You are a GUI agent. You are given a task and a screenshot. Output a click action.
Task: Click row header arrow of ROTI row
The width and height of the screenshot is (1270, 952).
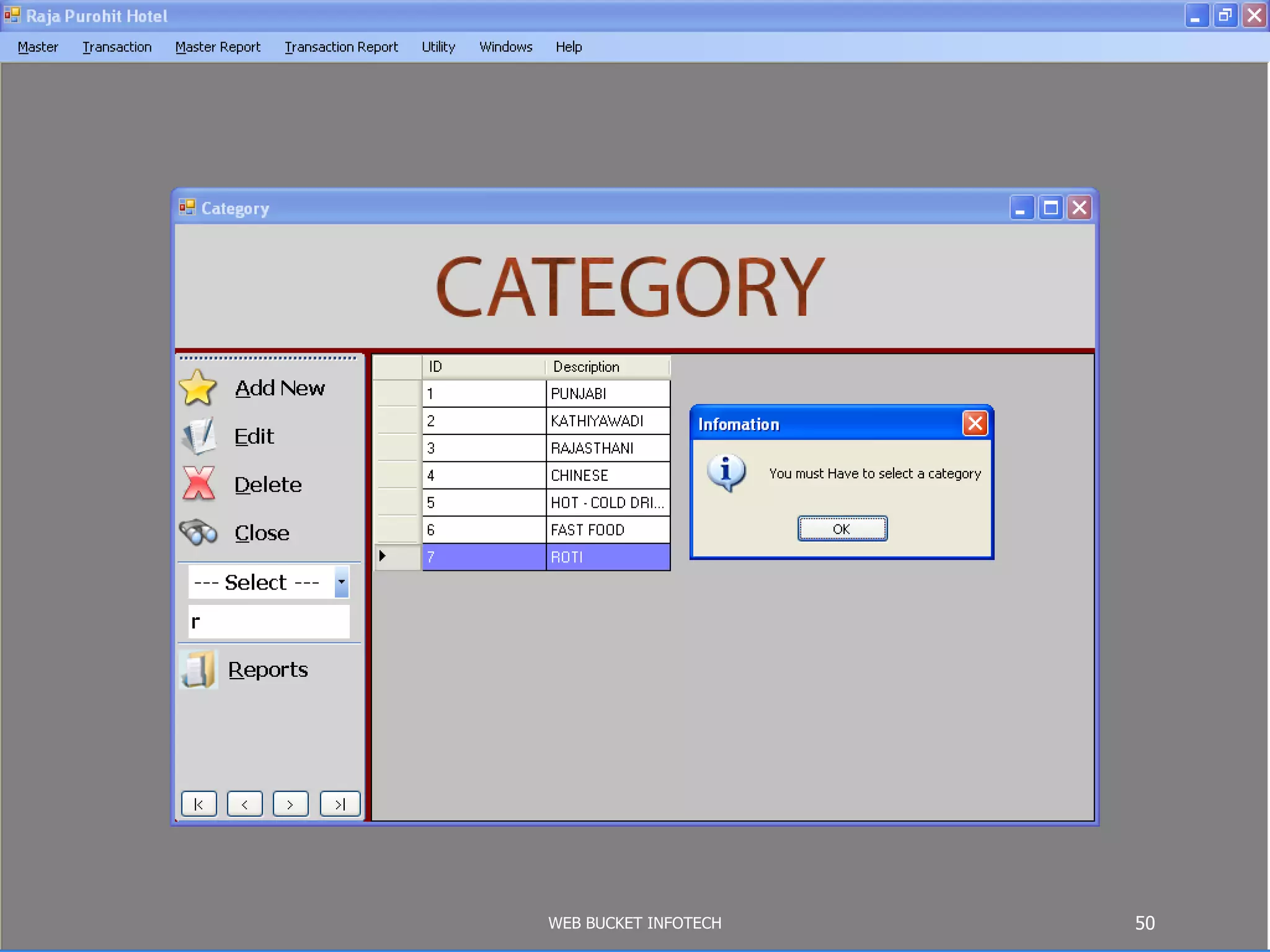(x=397, y=557)
